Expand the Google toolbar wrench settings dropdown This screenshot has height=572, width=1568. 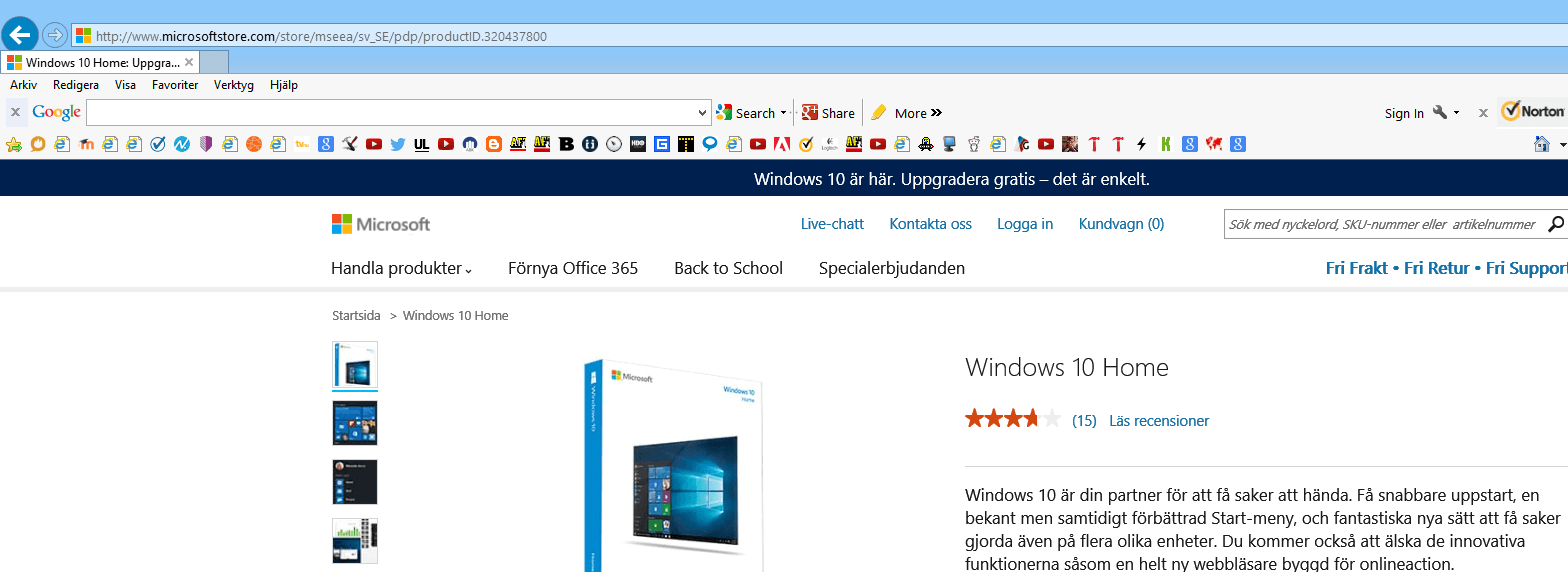click(x=1446, y=113)
